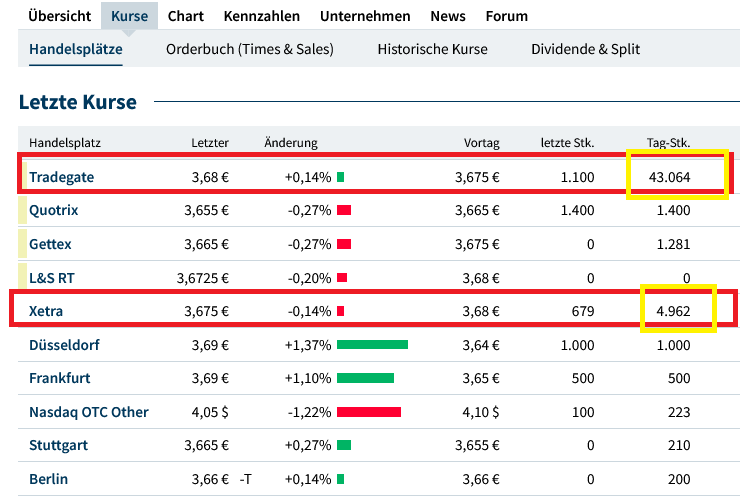
Task: Open Orderbuch (Times & Sales) sub-tab
Action: tap(250, 49)
